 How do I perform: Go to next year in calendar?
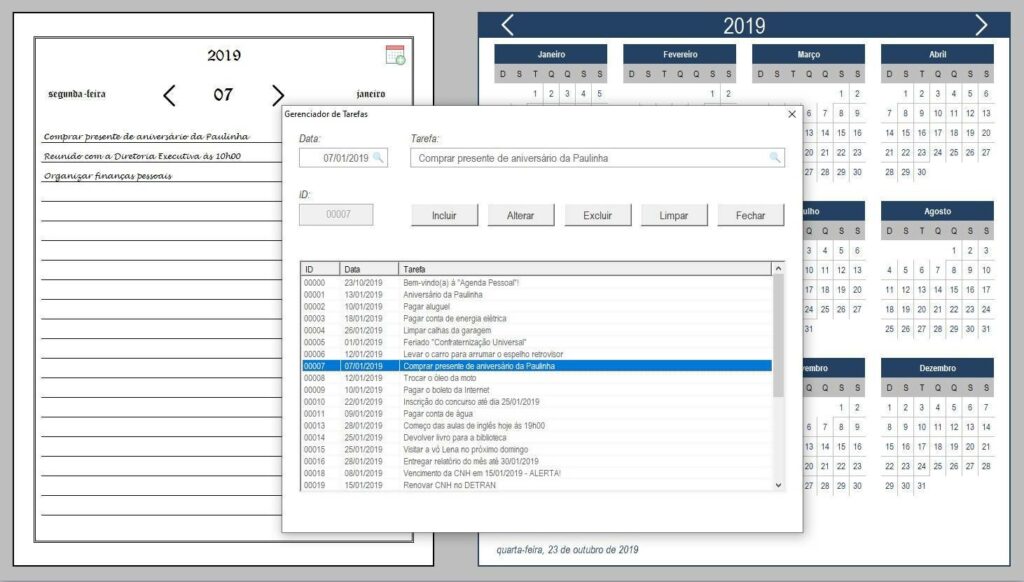click(x=981, y=25)
